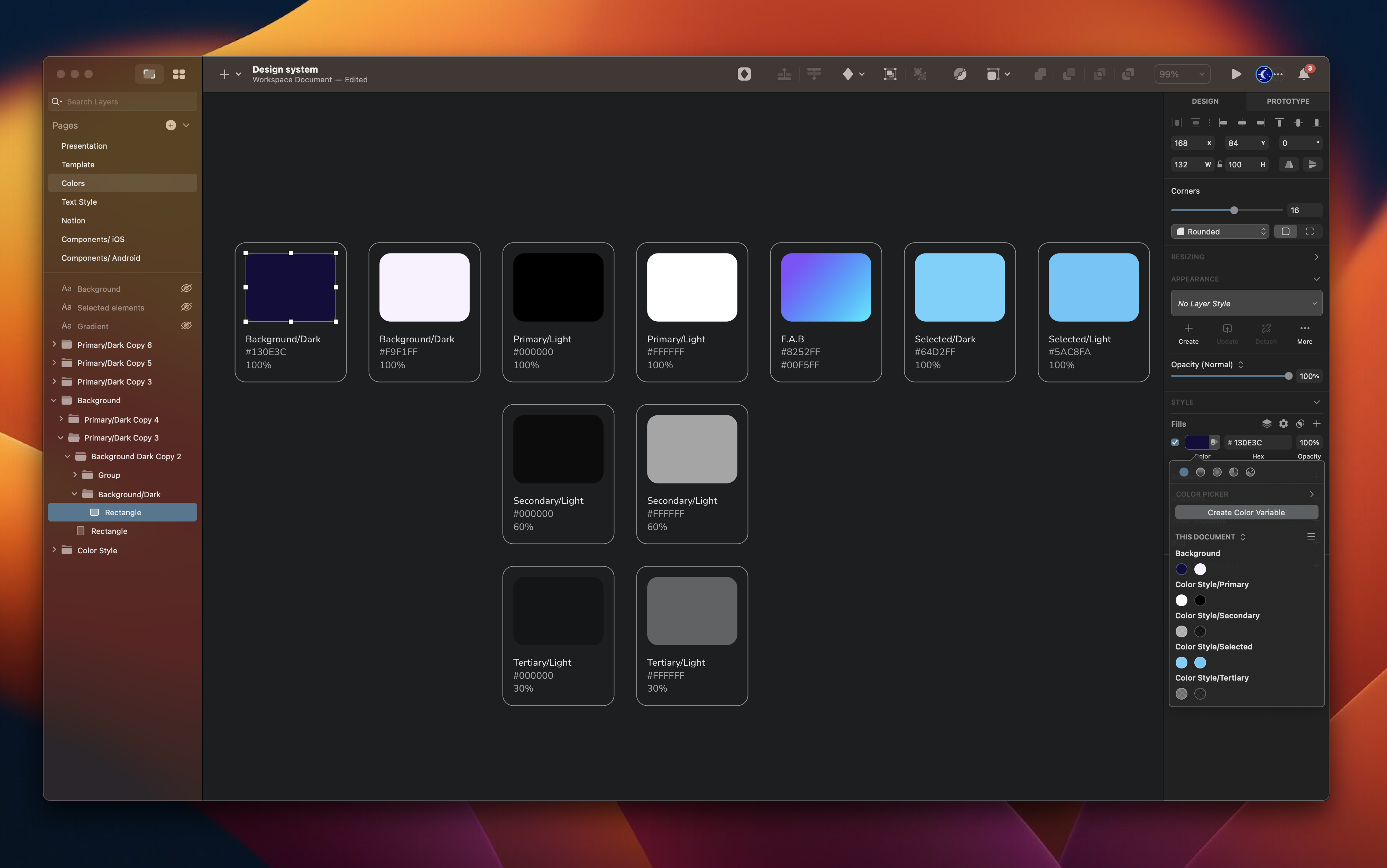Expand the Primary/Dark Copy 6 layer group
1387x868 pixels.
coord(54,344)
